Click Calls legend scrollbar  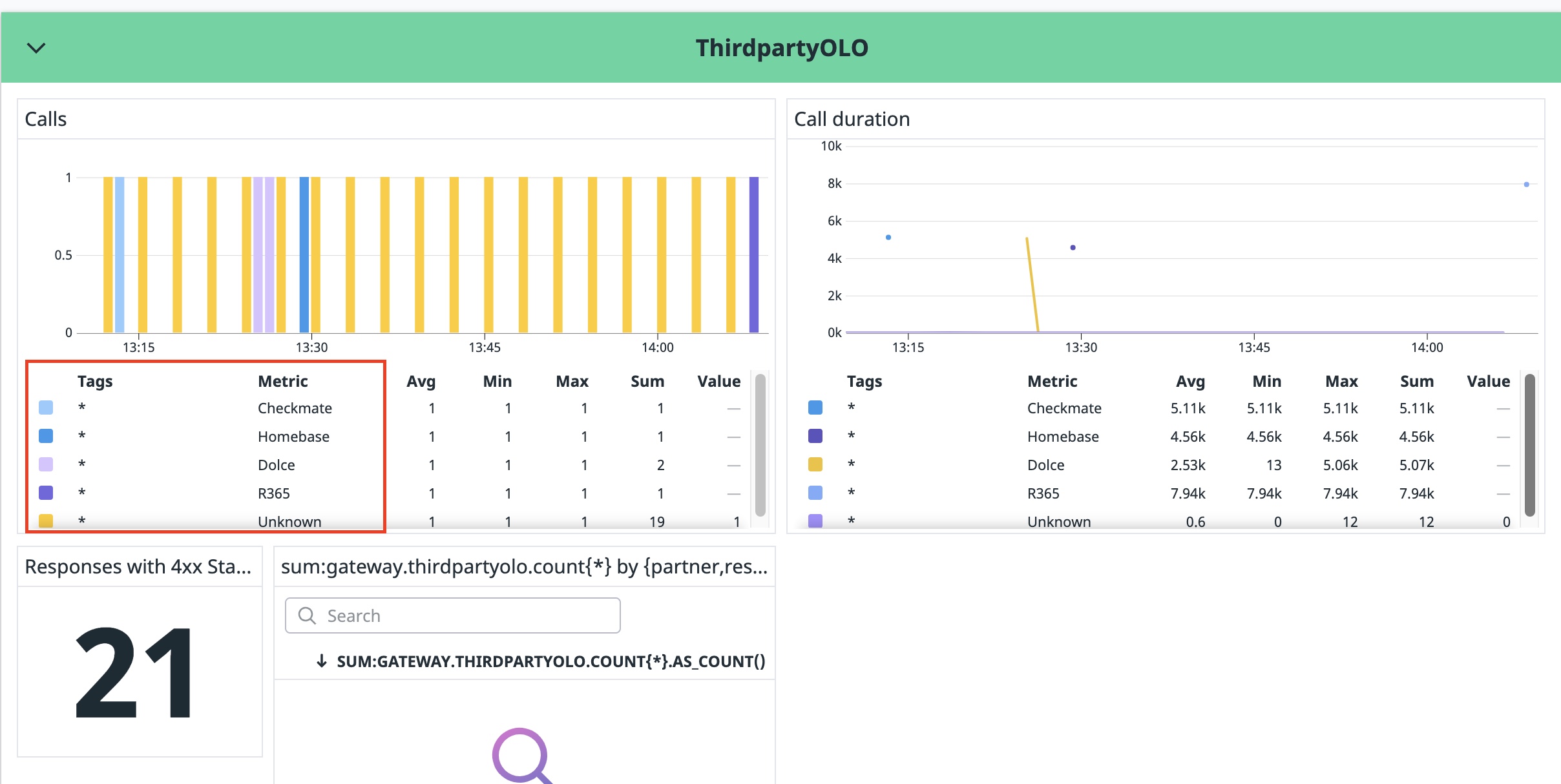(x=760, y=445)
